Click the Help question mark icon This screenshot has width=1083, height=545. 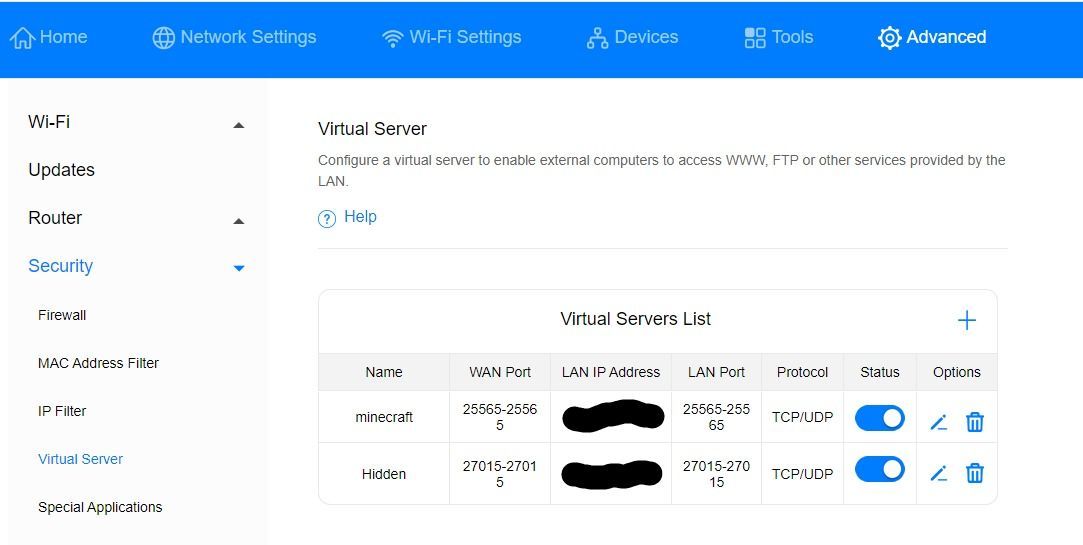[327, 218]
